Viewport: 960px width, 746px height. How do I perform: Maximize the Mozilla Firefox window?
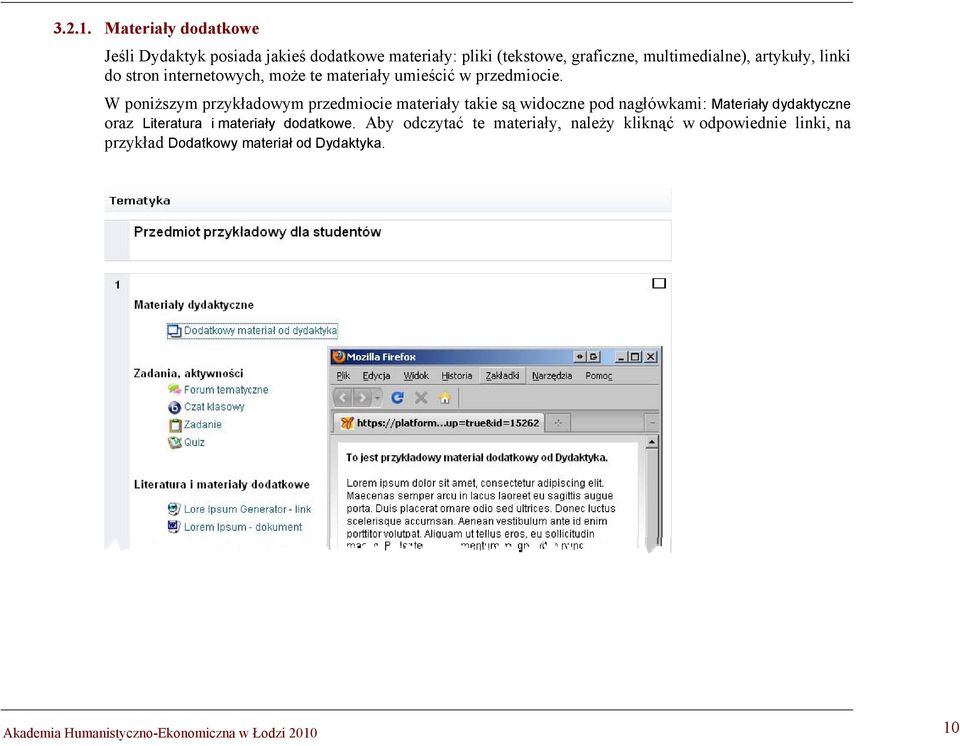tap(636, 356)
